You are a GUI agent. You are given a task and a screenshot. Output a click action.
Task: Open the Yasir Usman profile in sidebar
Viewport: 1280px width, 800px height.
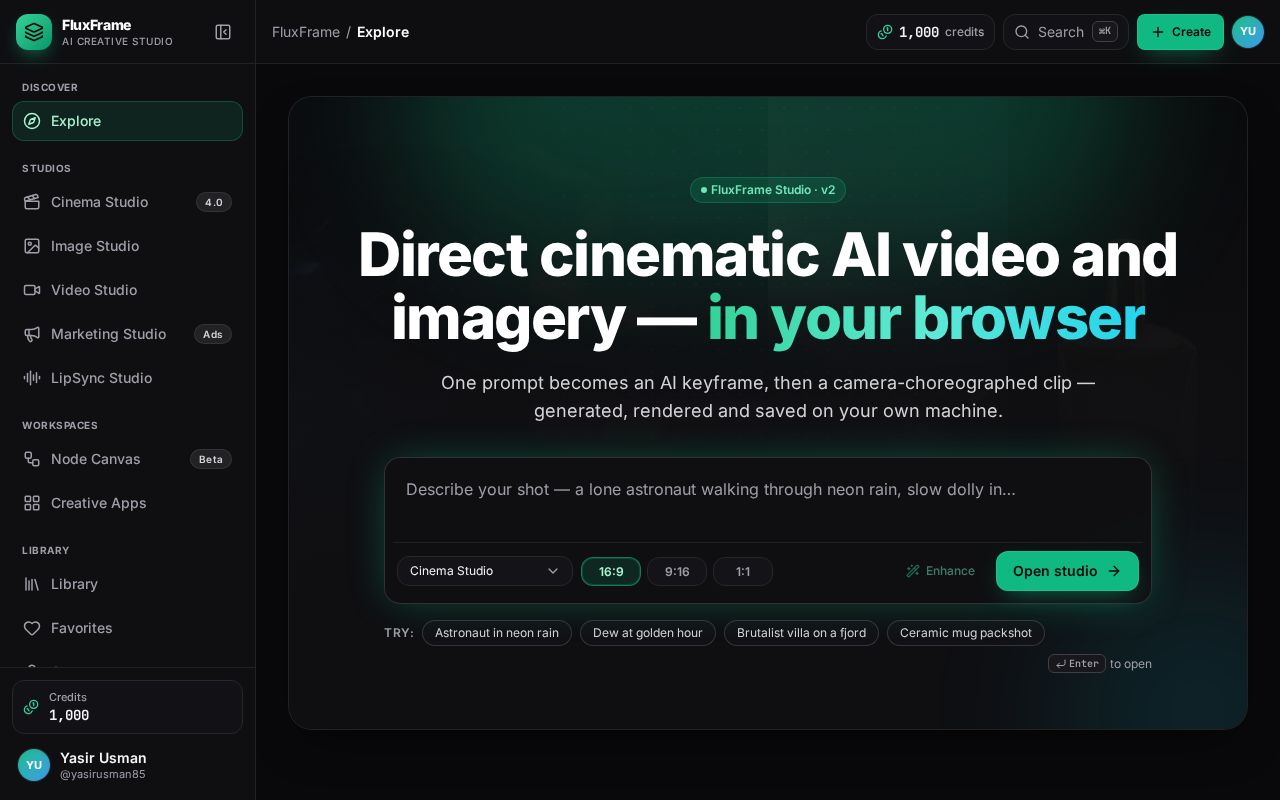point(127,765)
